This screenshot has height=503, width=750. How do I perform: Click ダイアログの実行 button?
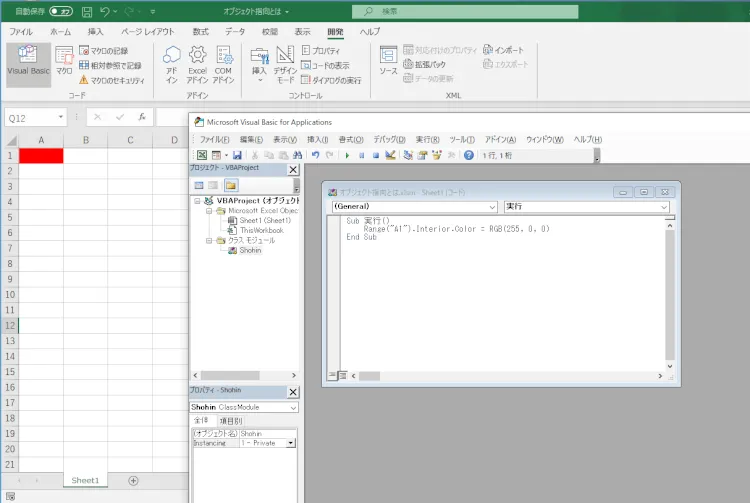pos(331,80)
